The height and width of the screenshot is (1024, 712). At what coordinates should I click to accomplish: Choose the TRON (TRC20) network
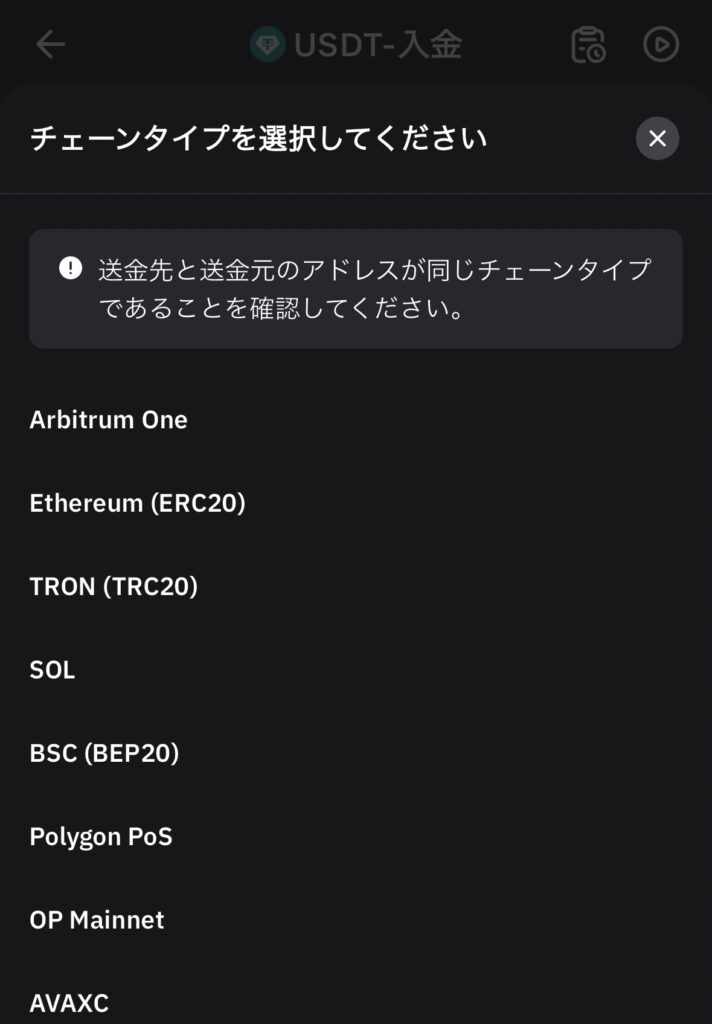(356, 586)
